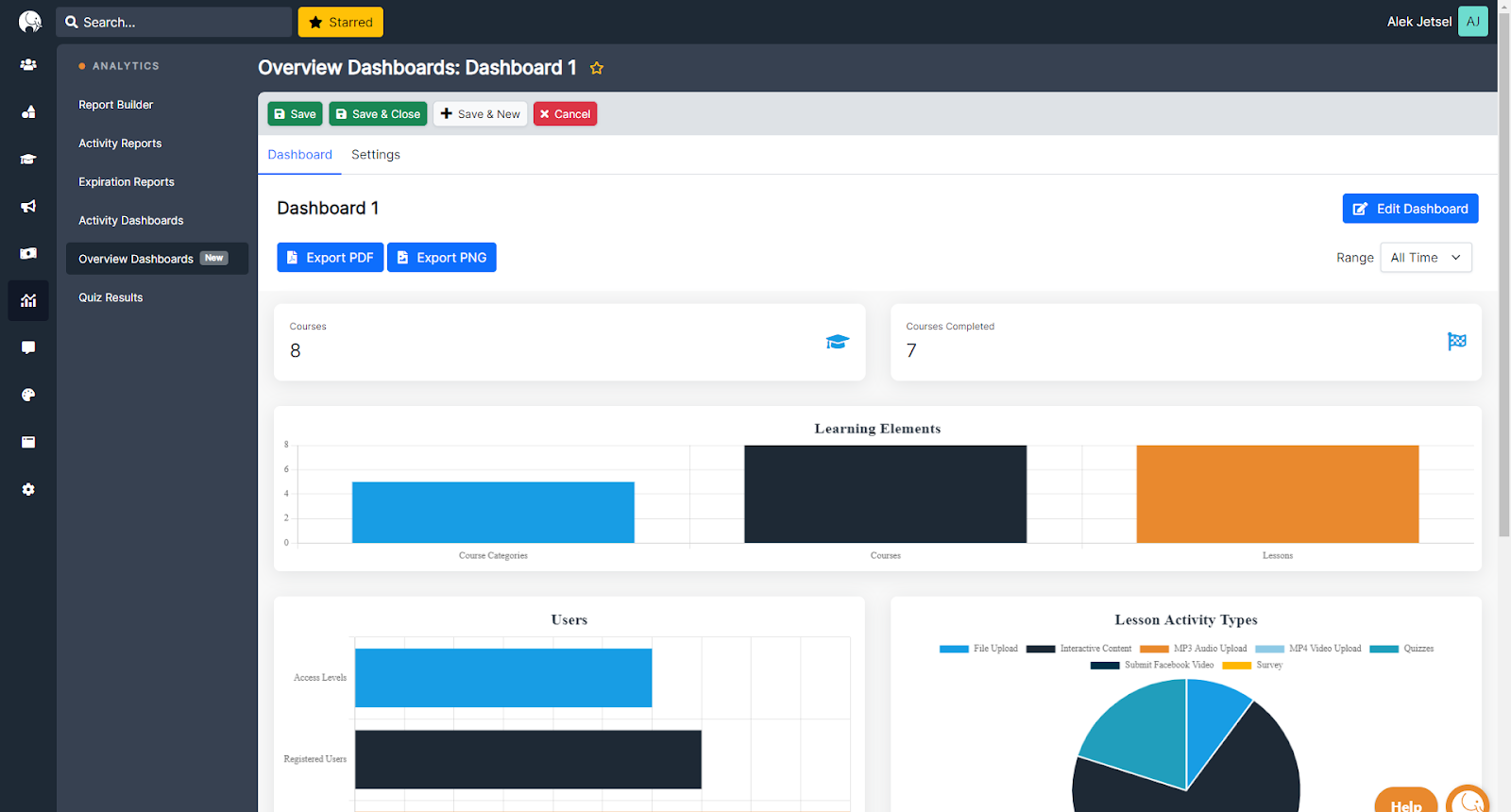This screenshot has width=1511, height=812.
Task: Open the gear settings sidebar icon
Action: tap(28, 489)
